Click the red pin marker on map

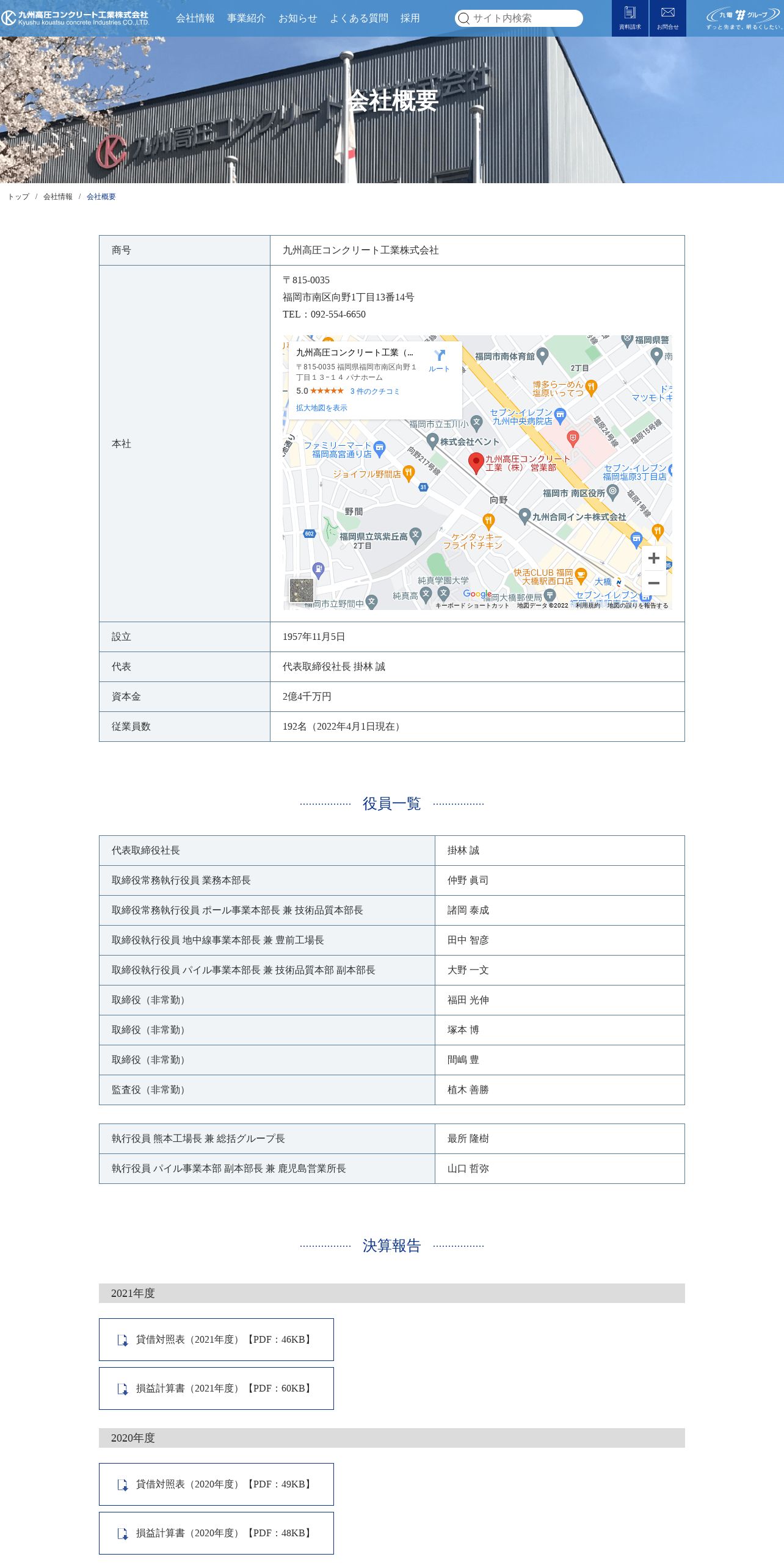pyautogui.click(x=476, y=463)
